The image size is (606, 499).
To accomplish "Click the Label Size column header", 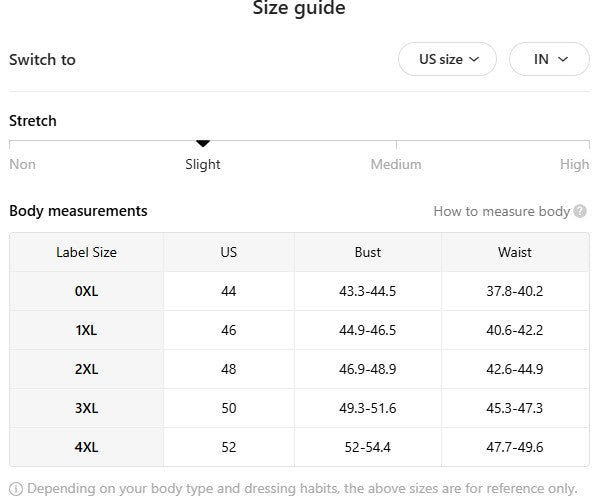I will click(86, 252).
